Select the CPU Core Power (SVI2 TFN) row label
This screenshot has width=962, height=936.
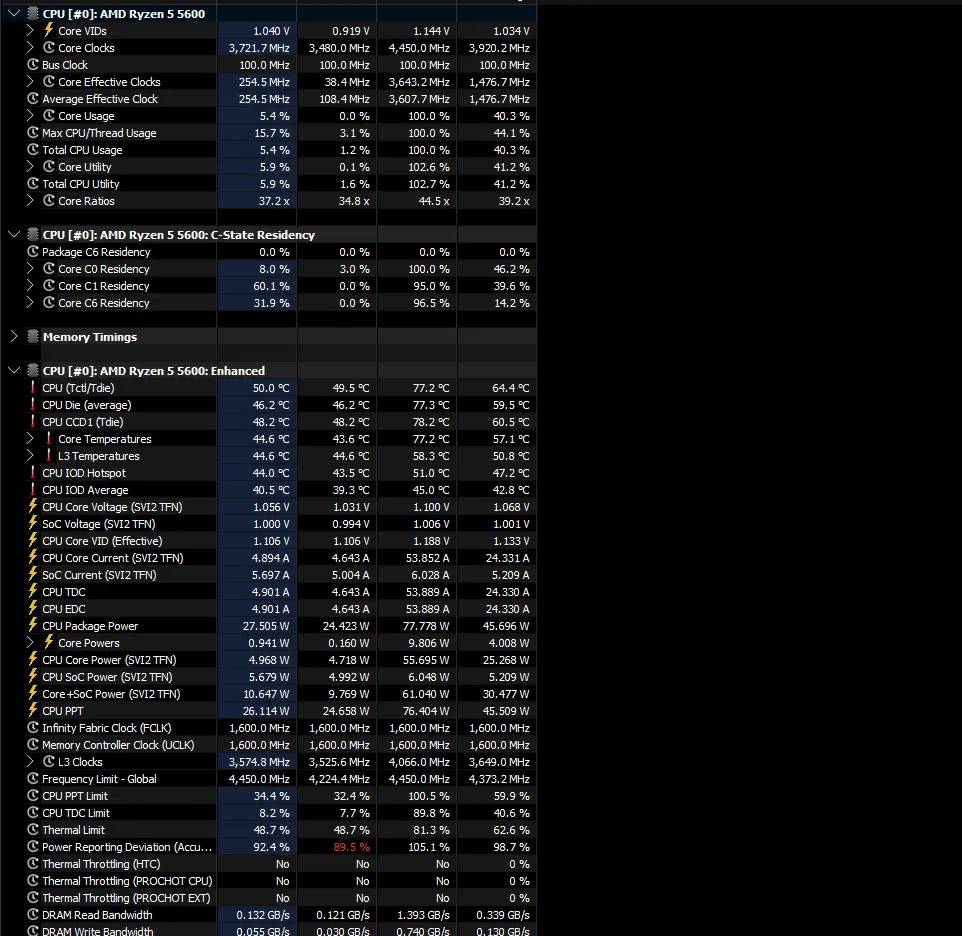point(109,660)
